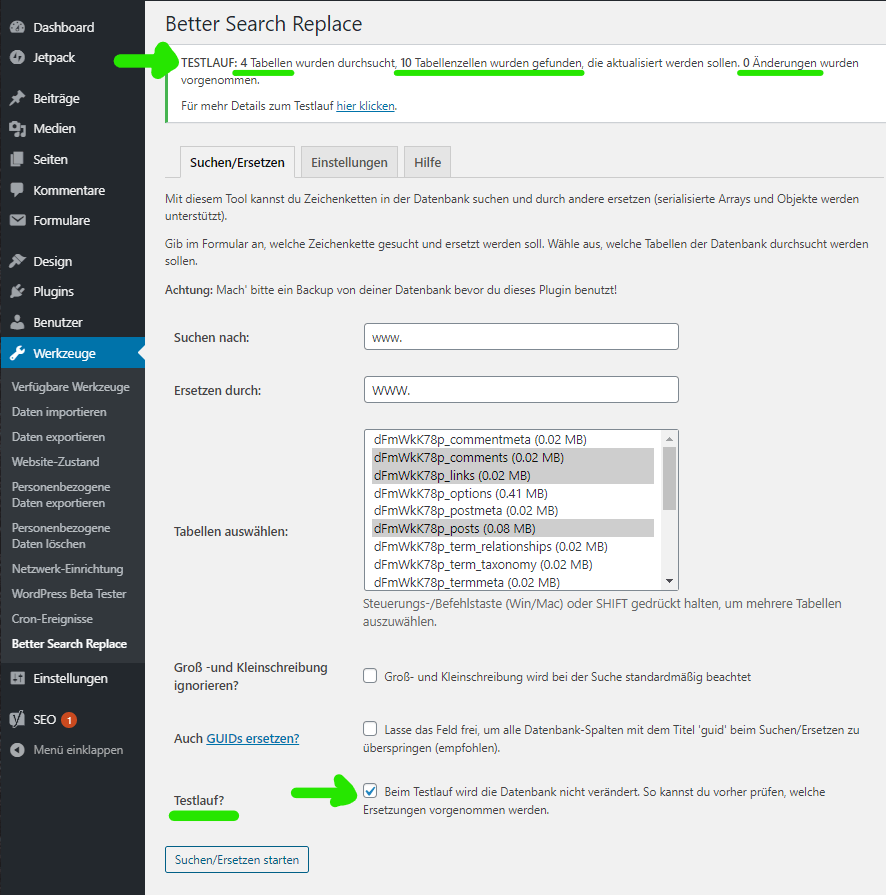Open the Hilfe tab

(427, 162)
